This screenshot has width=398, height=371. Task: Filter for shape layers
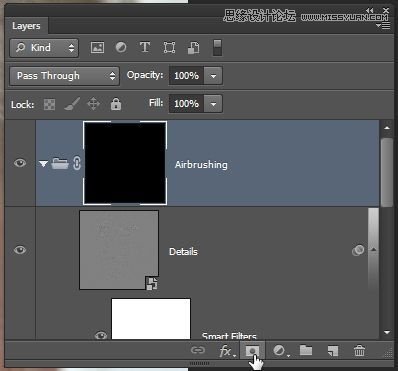[169, 48]
